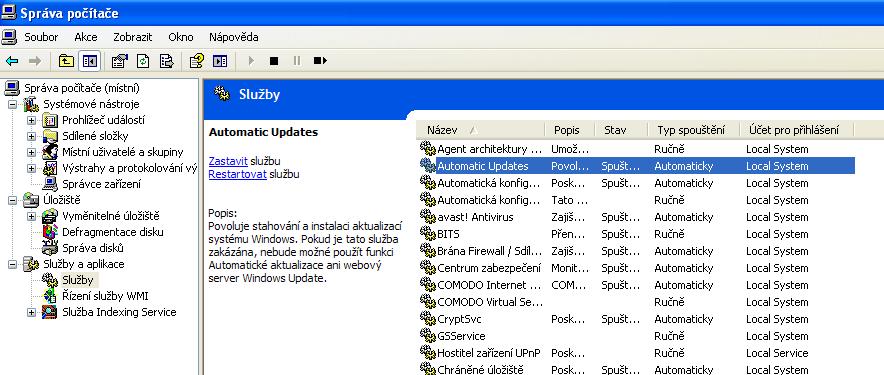Image resolution: width=884 pixels, height=375 pixels.
Task: Select the Agent architektury service row
Action: pyautogui.click(x=637, y=149)
